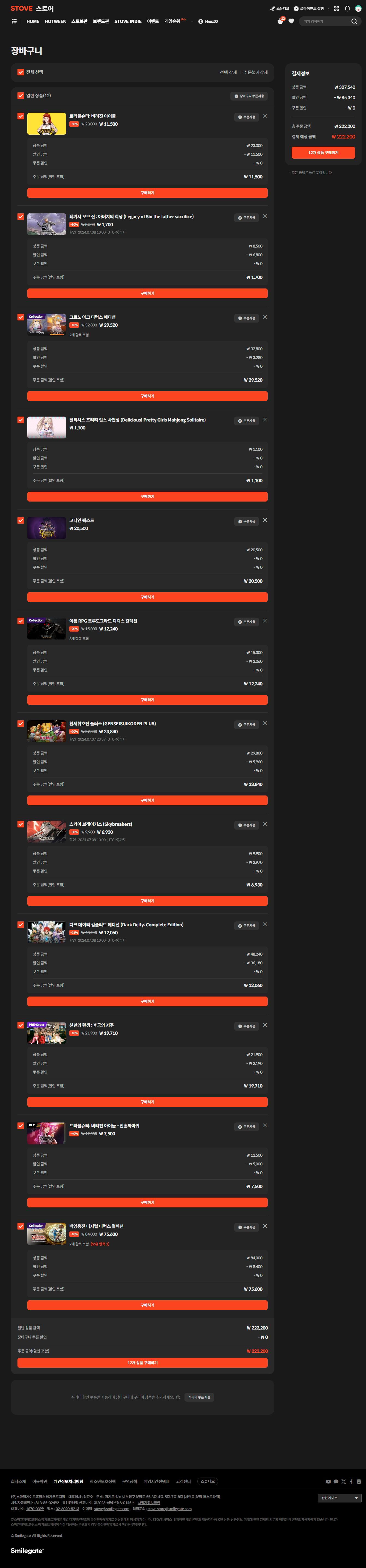Open the Menzo0 account dropdown
This screenshot has height=1568, width=366.
(208, 21)
